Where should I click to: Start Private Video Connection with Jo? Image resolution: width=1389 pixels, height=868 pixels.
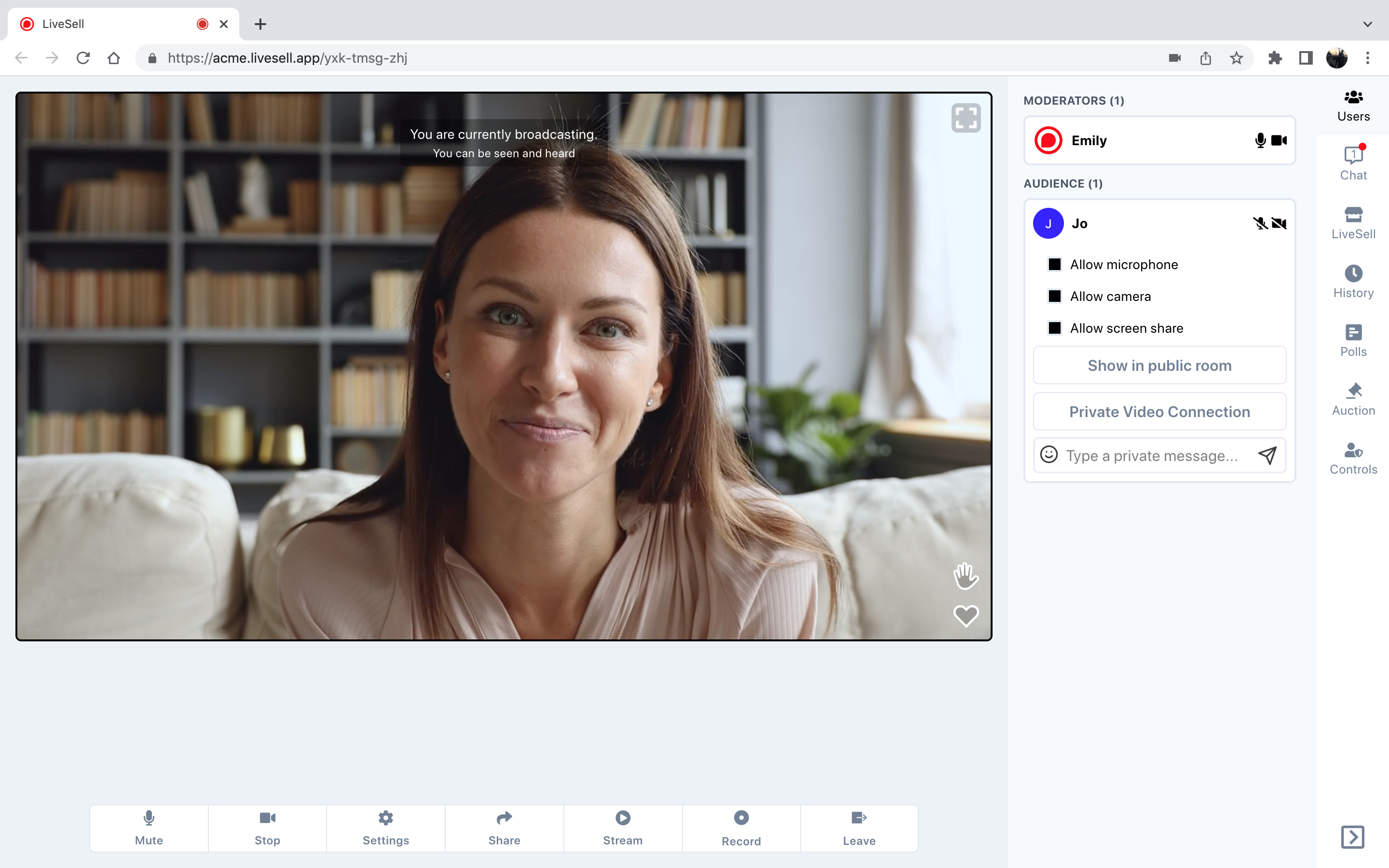1159,412
